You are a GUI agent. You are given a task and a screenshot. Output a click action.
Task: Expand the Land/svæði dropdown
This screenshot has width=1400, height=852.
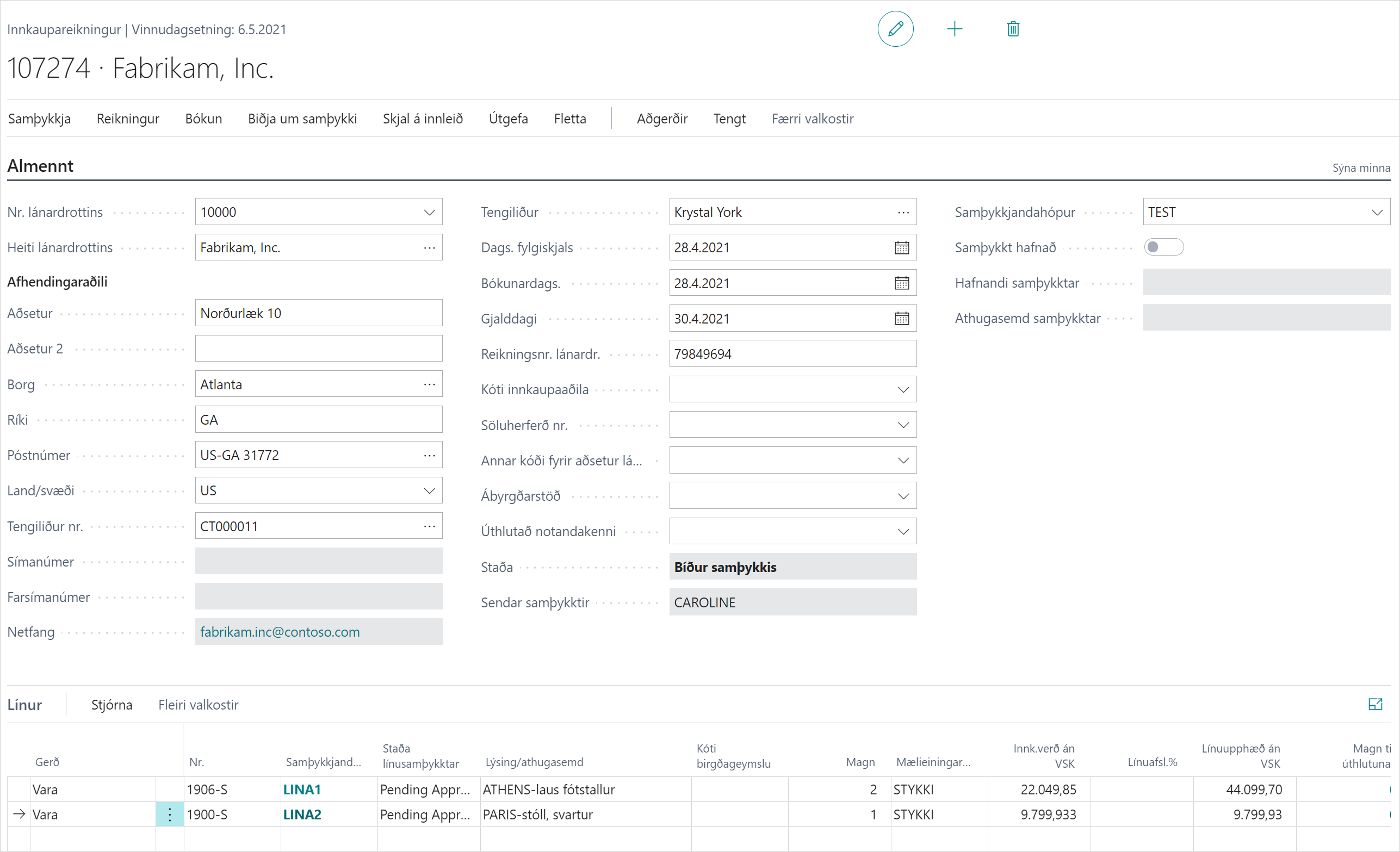point(429,491)
